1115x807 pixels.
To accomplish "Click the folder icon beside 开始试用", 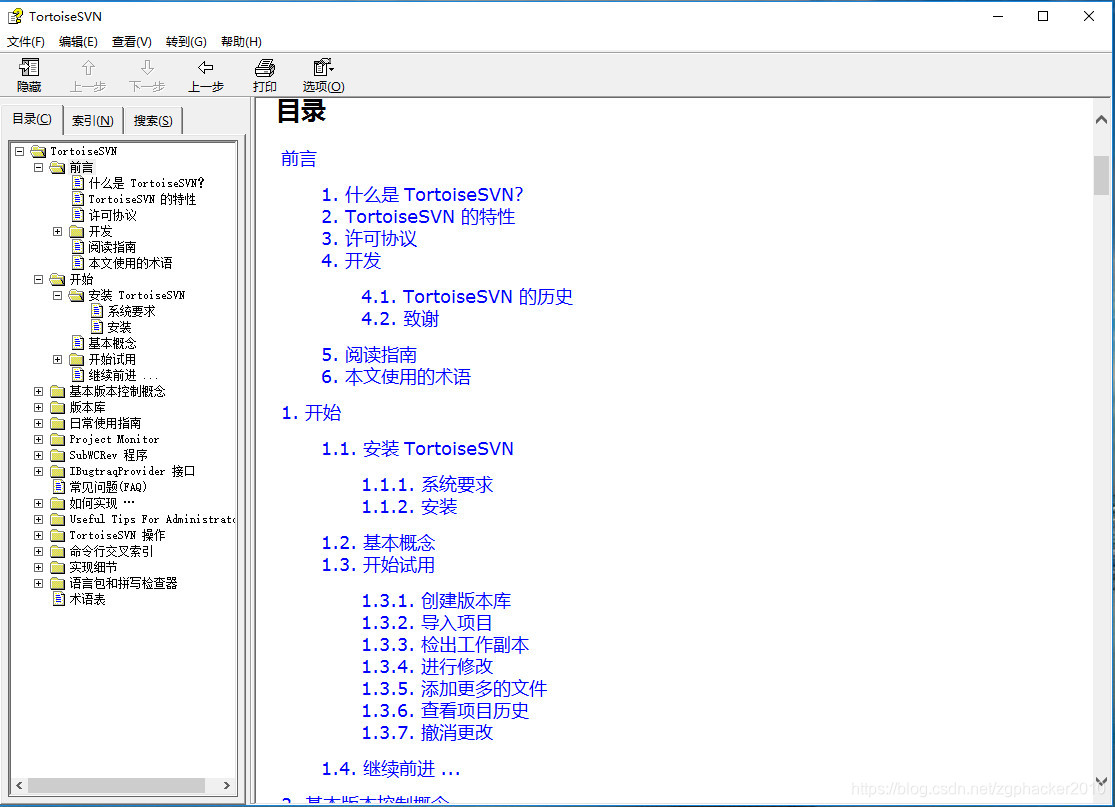I will click(x=77, y=360).
